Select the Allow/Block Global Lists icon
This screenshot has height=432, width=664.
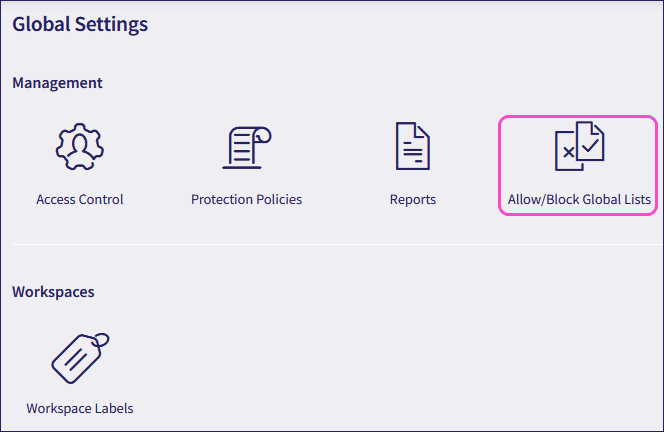(579, 147)
